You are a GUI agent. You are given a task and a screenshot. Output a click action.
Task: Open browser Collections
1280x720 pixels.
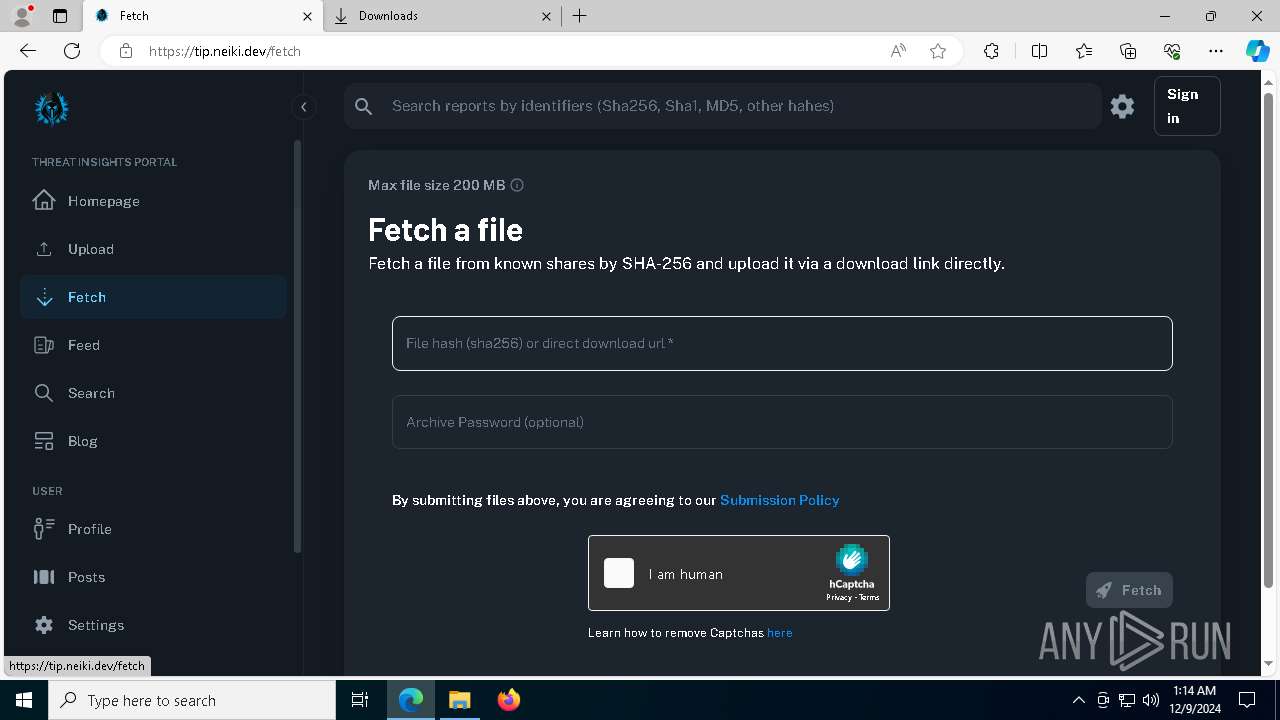[1128, 51]
